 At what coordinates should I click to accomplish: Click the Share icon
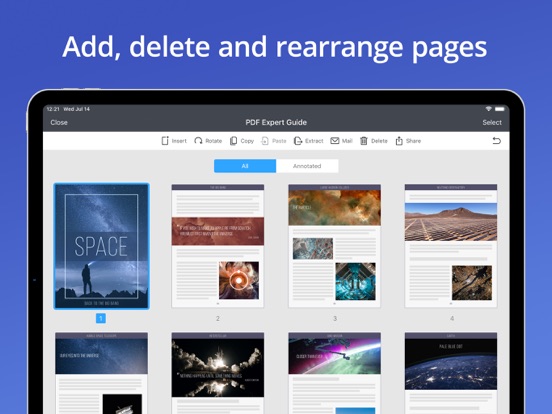(399, 141)
